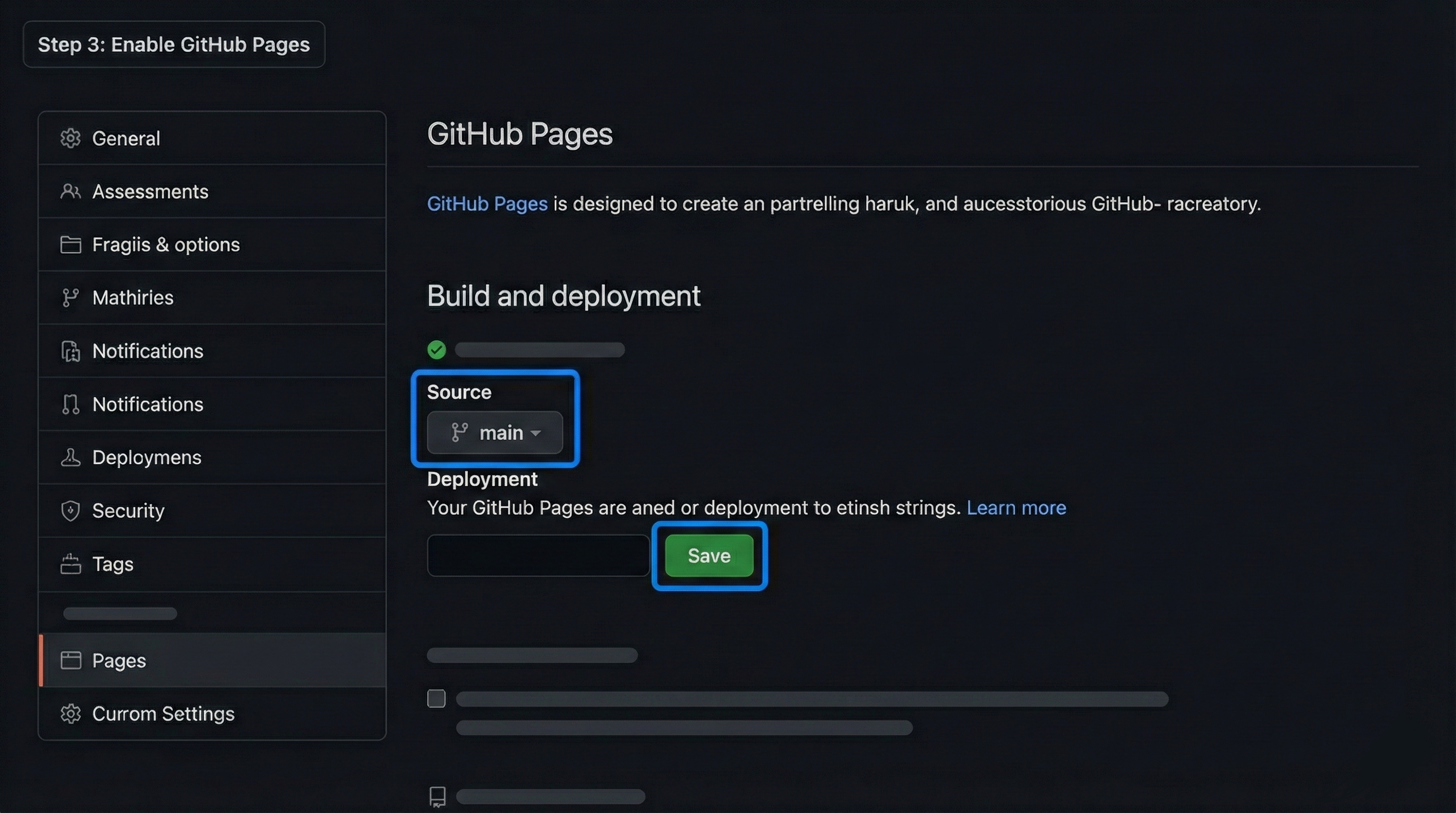
Task: Open the Tags sidebar item
Action: [x=212, y=564]
